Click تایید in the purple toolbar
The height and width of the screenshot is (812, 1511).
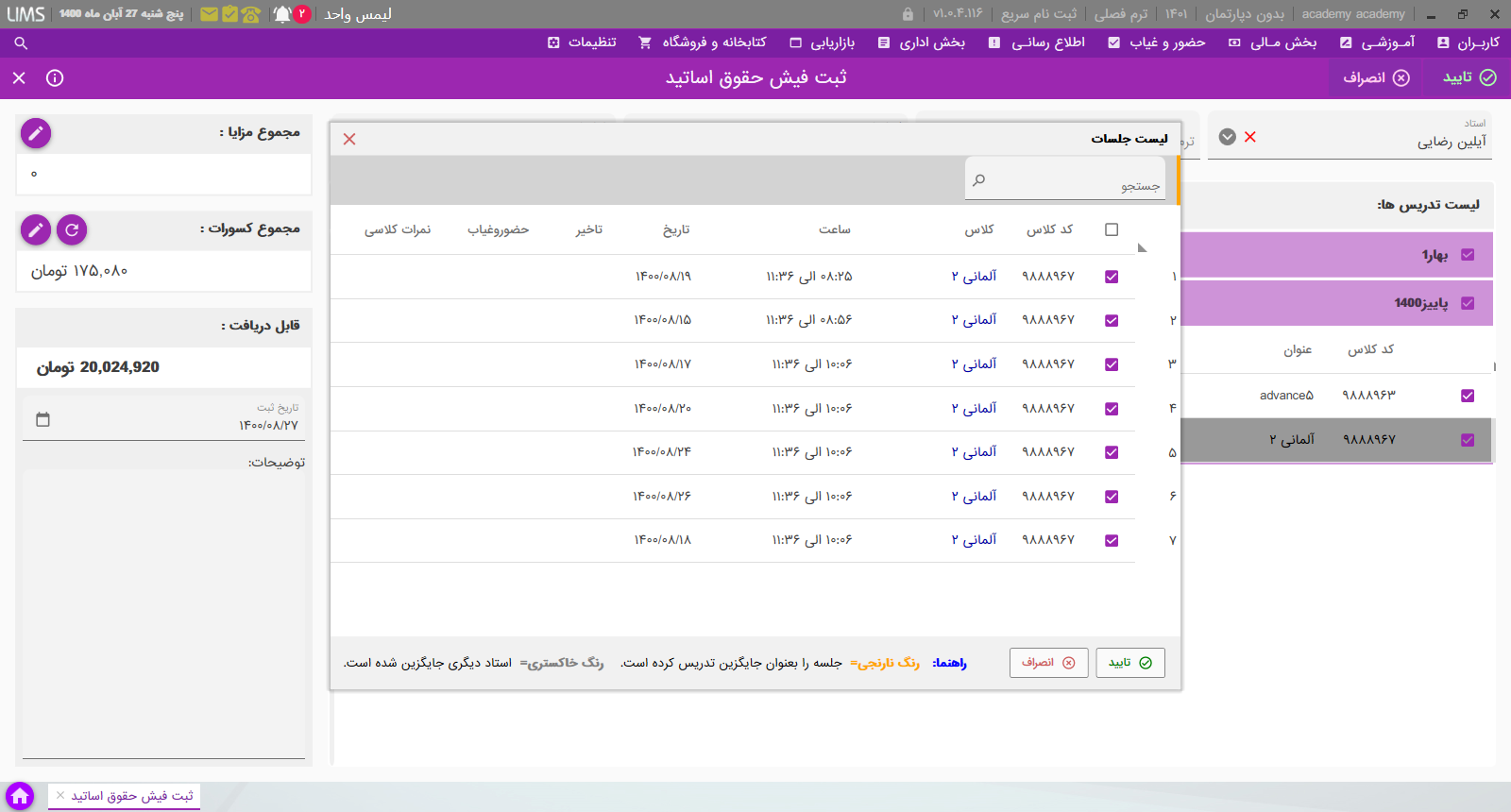(x=1469, y=78)
